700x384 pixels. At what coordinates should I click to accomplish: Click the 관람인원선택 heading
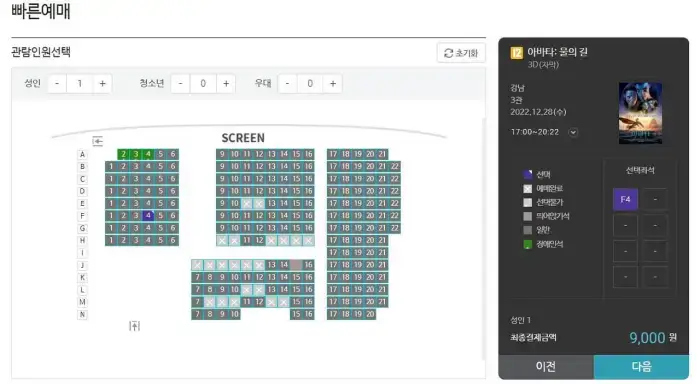pos(41,52)
